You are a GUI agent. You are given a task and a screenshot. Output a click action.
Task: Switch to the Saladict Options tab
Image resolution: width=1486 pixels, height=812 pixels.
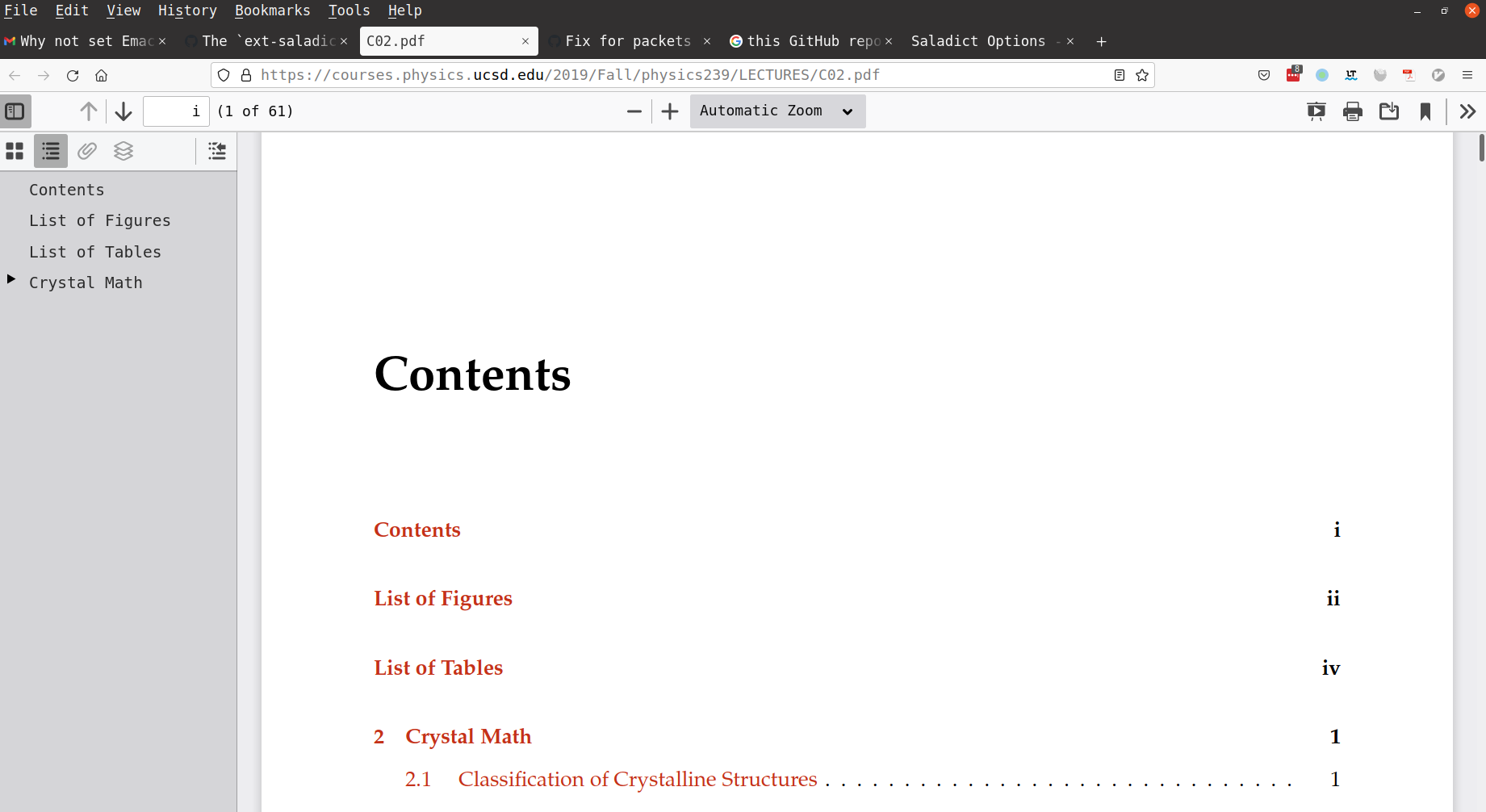point(978,41)
